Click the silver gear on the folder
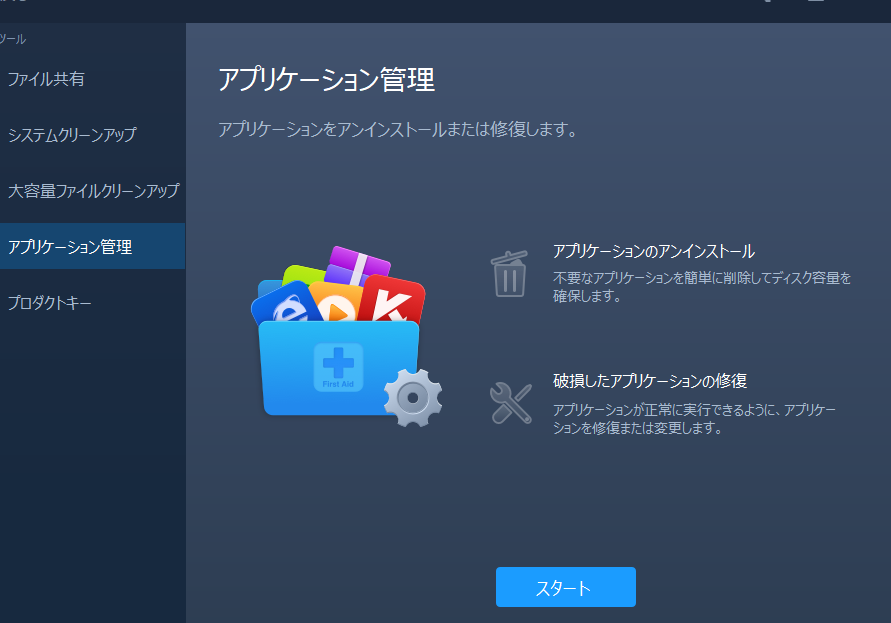Screen dimensions: 891x623 click(x=413, y=397)
